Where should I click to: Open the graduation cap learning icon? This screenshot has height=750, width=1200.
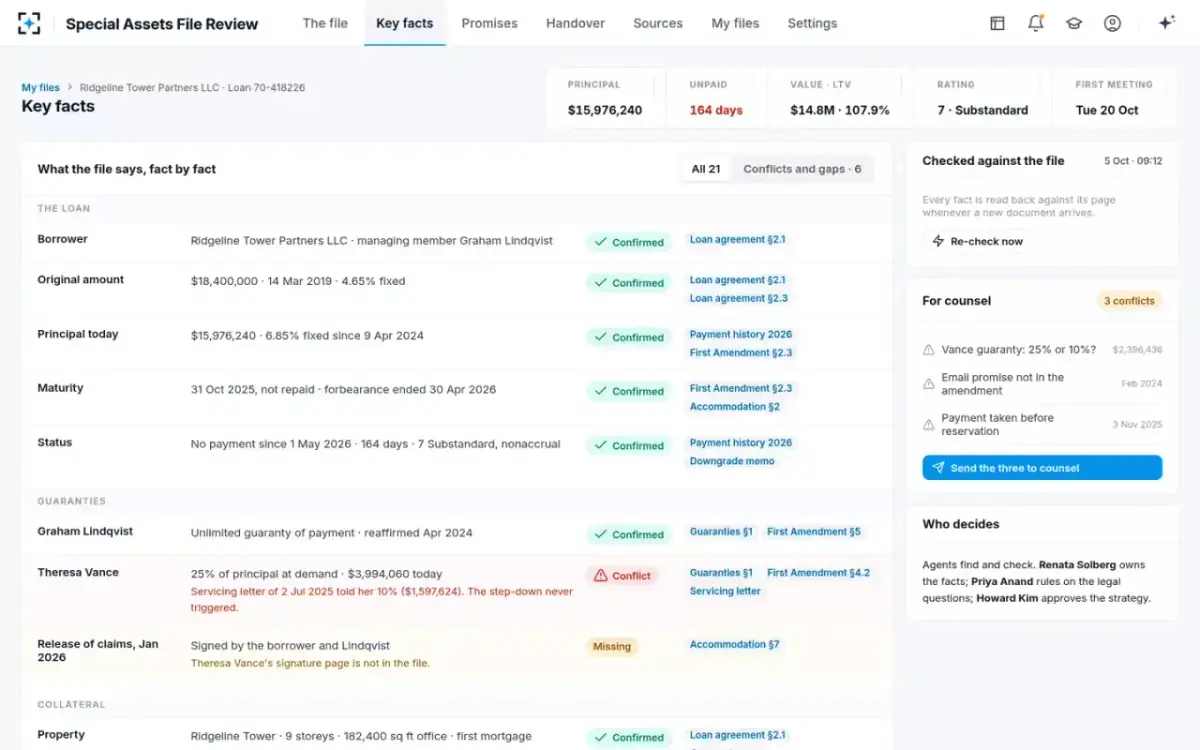(1074, 23)
